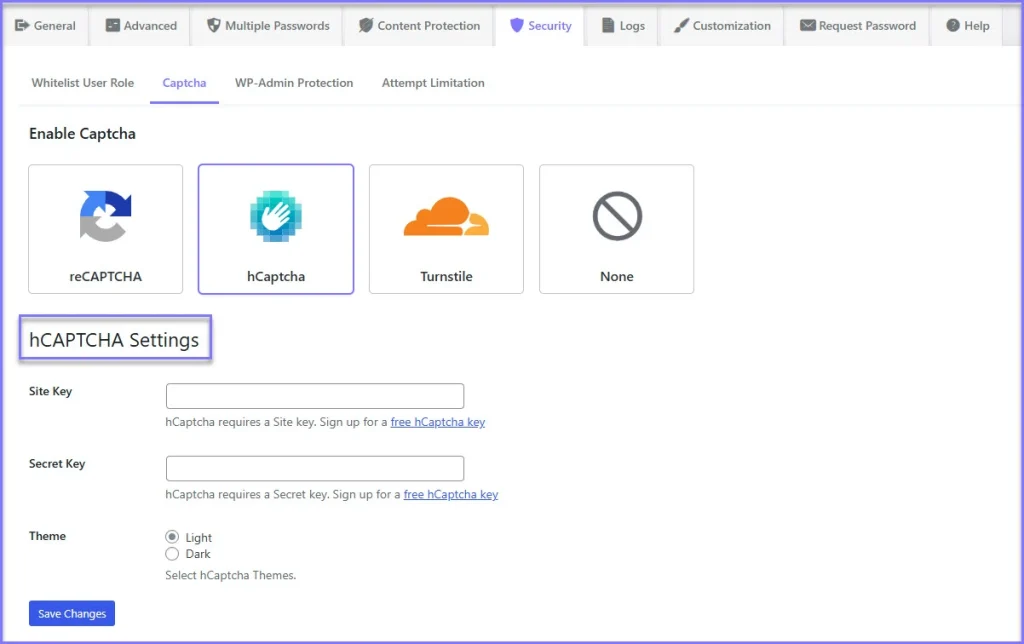Image resolution: width=1024 pixels, height=644 pixels.
Task: Open the Advanced tab
Action: pyautogui.click(x=141, y=26)
